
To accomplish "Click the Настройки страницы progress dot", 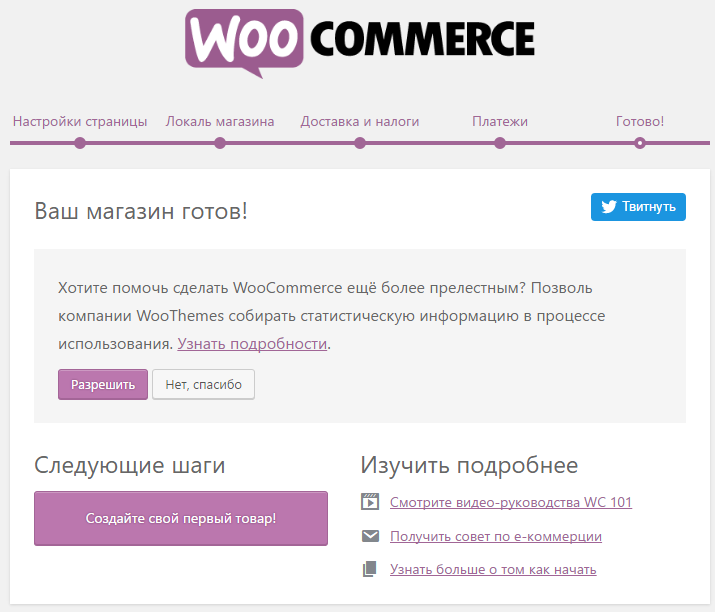I will point(80,143).
